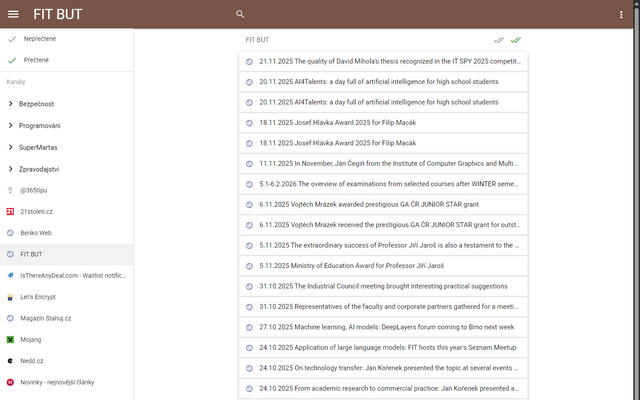Open the Benko Web channel
The width and height of the screenshot is (640, 400).
pyautogui.click(x=67, y=233)
